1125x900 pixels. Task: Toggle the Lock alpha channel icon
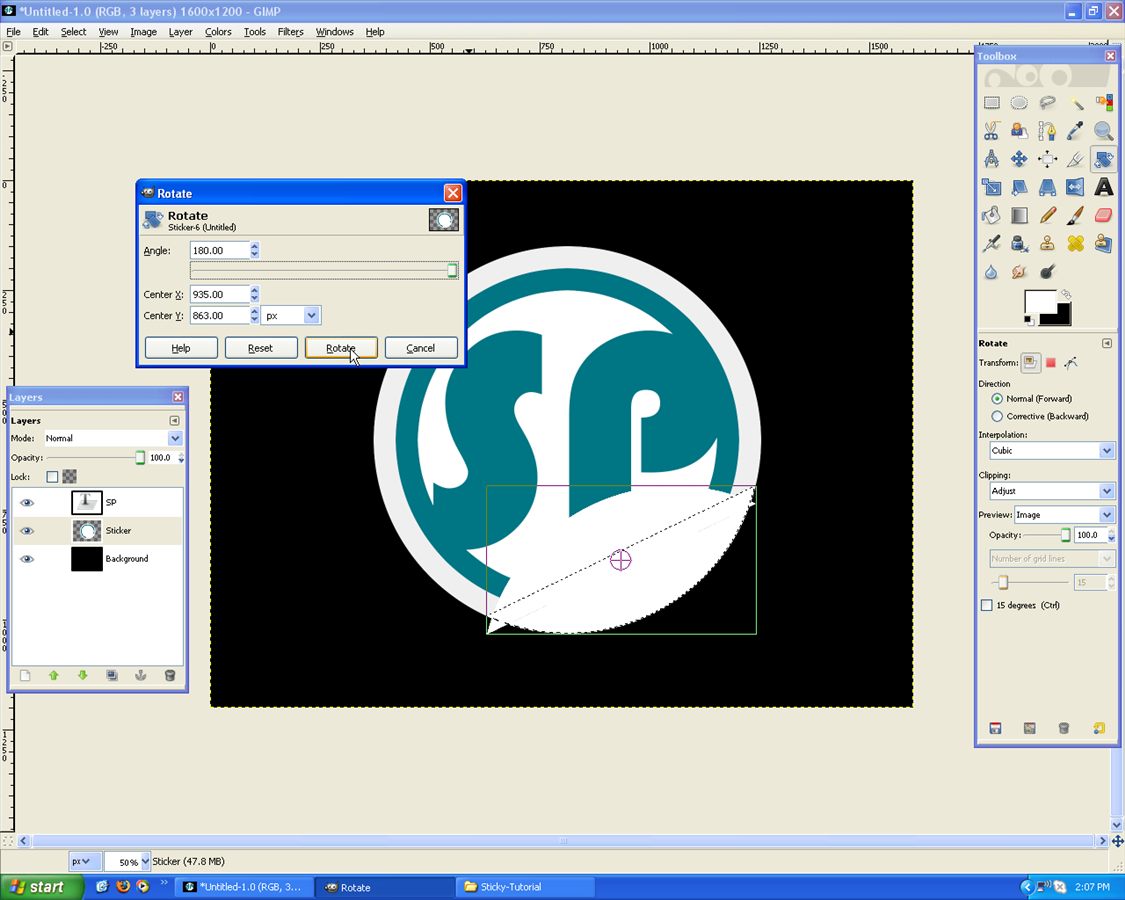[70, 477]
